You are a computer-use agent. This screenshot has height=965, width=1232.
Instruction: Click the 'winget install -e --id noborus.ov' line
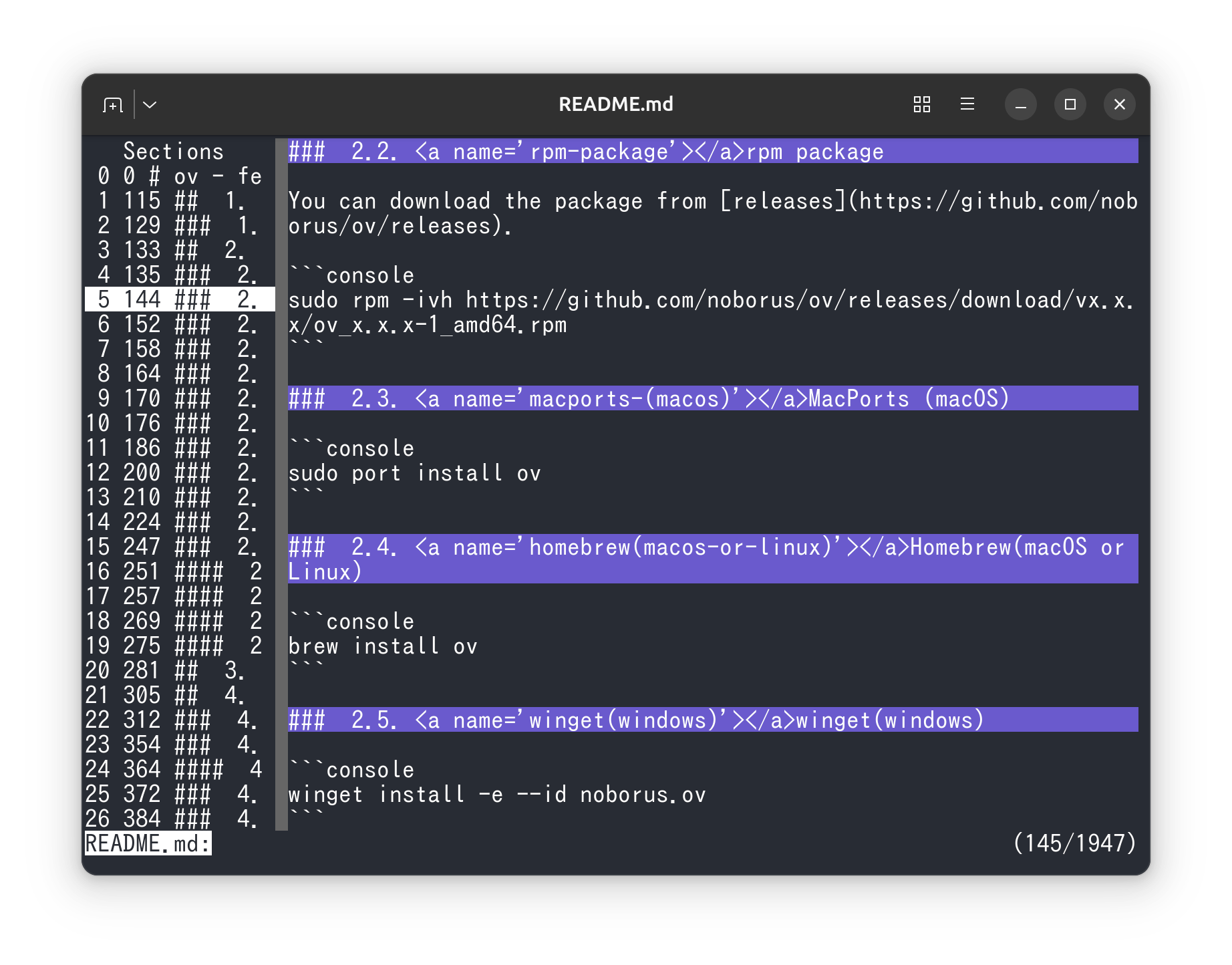click(497, 794)
